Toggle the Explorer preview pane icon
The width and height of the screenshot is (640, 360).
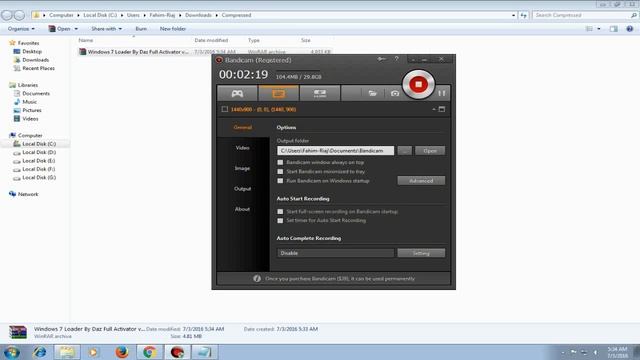pyautogui.click(x=613, y=29)
